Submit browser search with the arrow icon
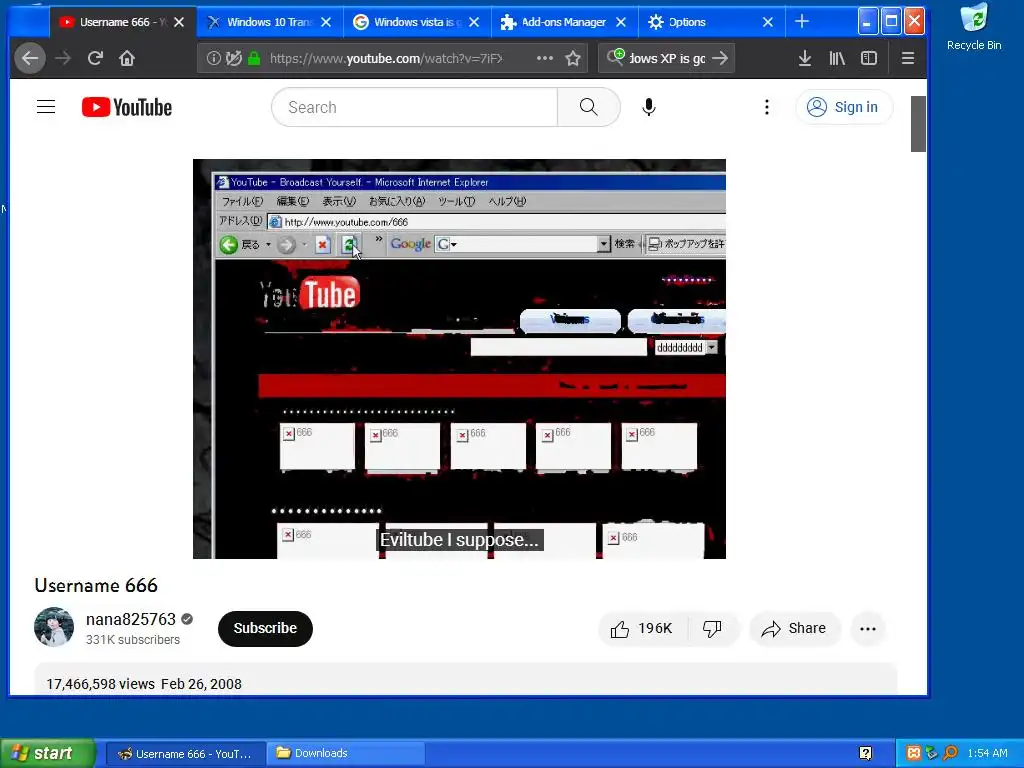The height and width of the screenshot is (768, 1024). point(720,59)
